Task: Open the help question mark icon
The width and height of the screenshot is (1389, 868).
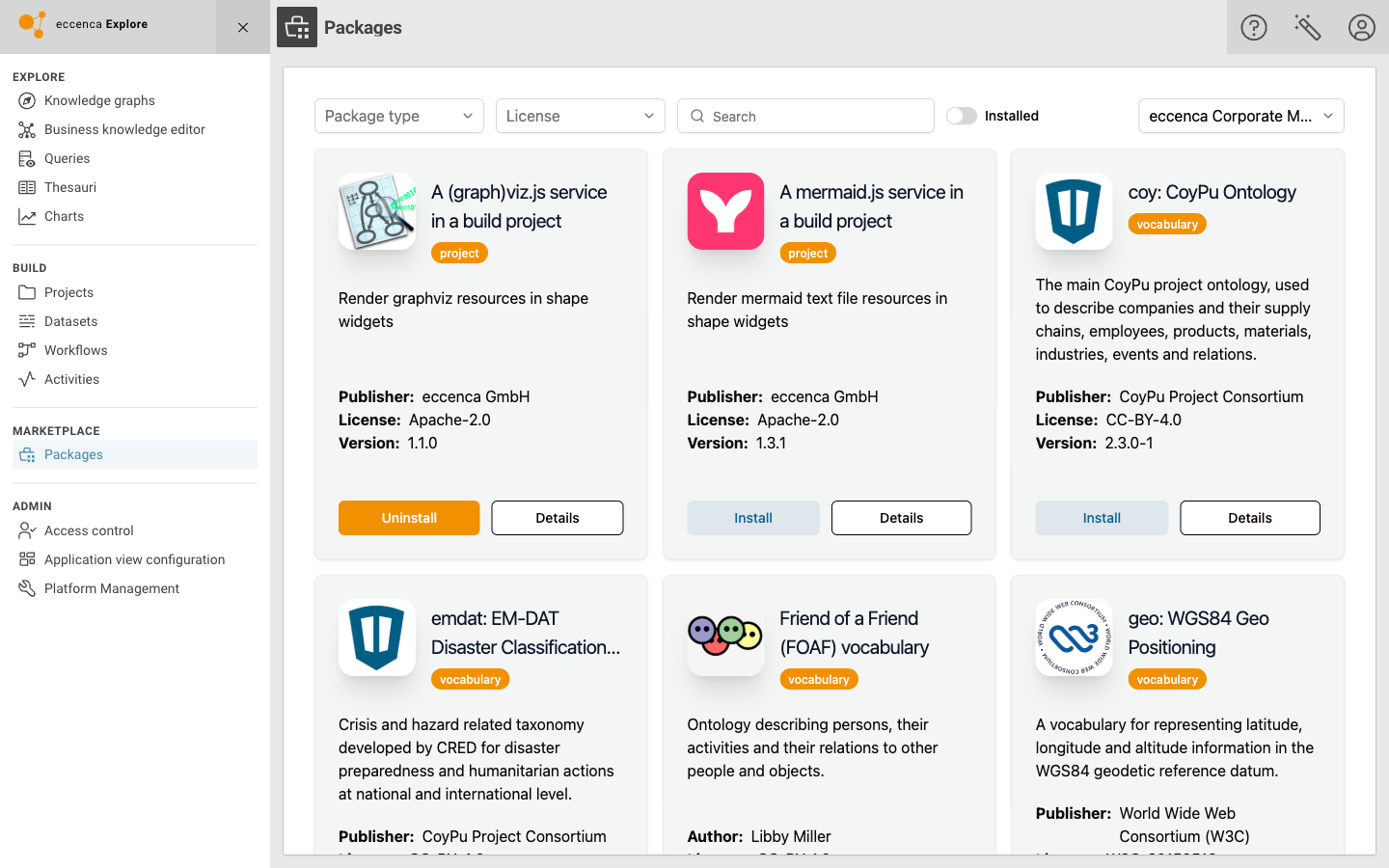Action: tap(1254, 27)
